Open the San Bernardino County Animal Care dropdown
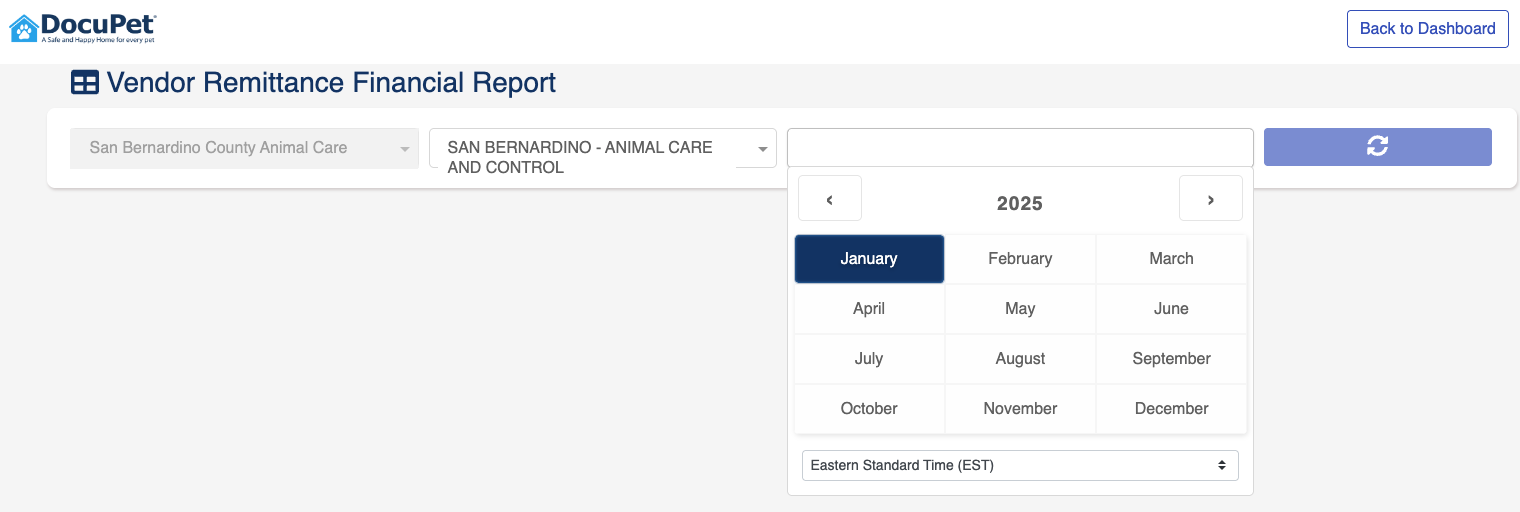 (244, 148)
